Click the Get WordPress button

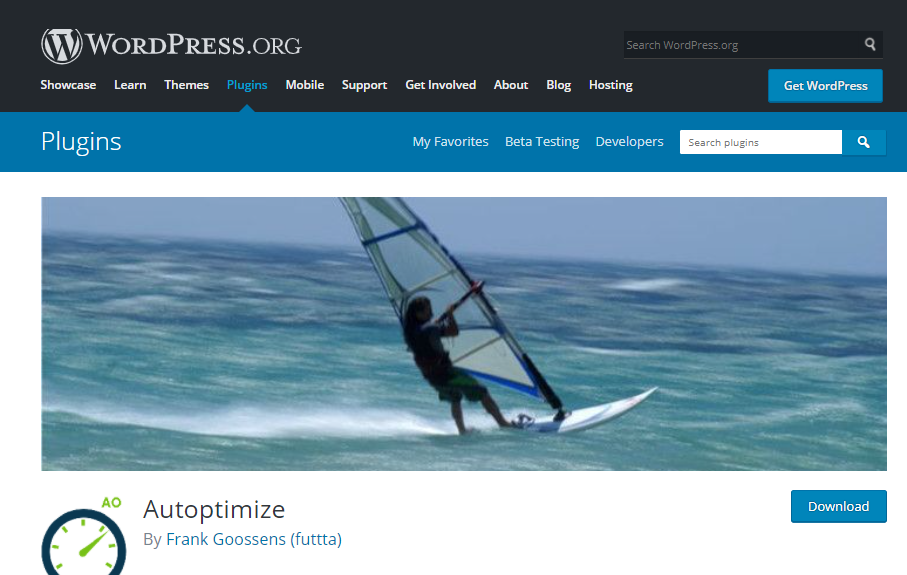pyautogui.click(x=825, y=86)
